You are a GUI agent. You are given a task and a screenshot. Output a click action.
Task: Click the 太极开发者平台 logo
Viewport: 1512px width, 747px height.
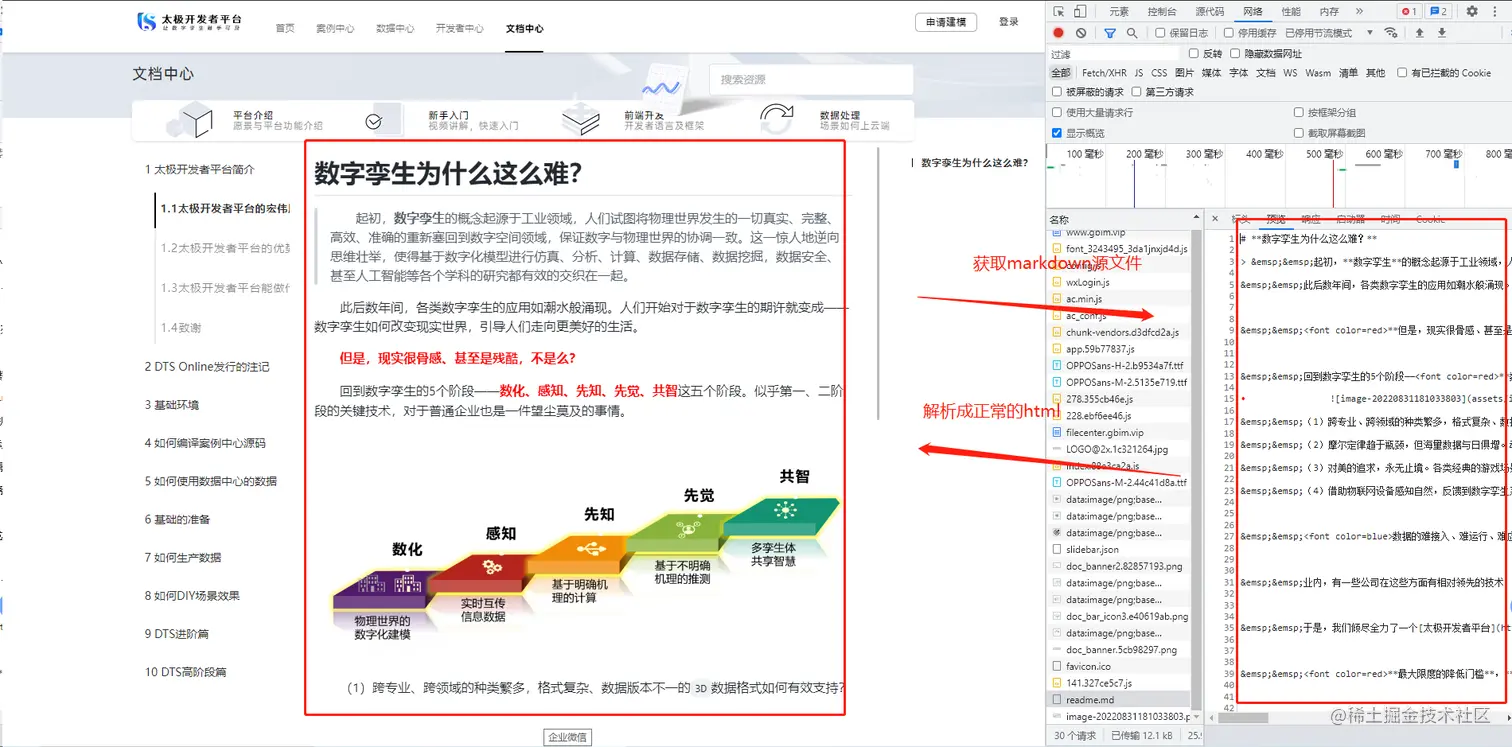click(189, 22)
